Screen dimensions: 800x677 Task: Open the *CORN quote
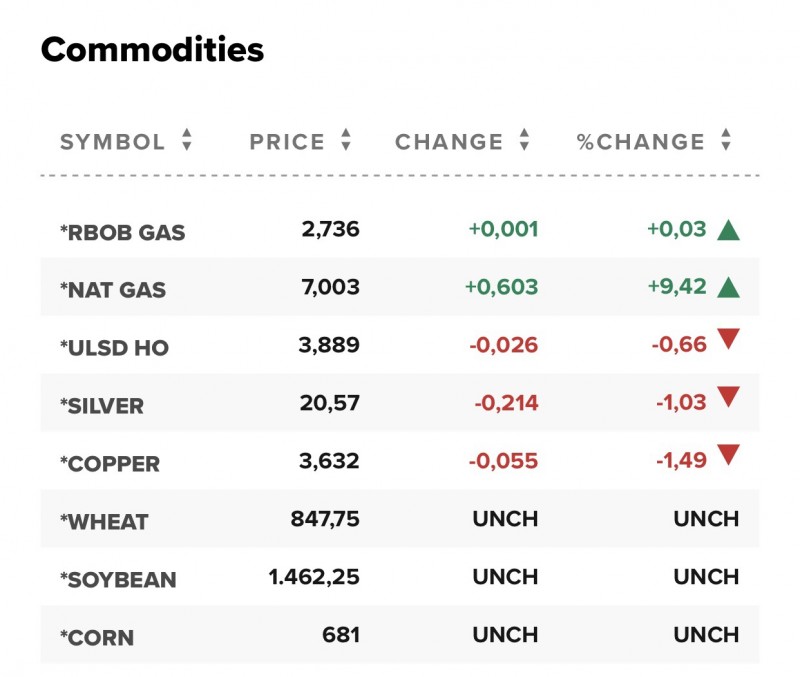pos(97,638)
